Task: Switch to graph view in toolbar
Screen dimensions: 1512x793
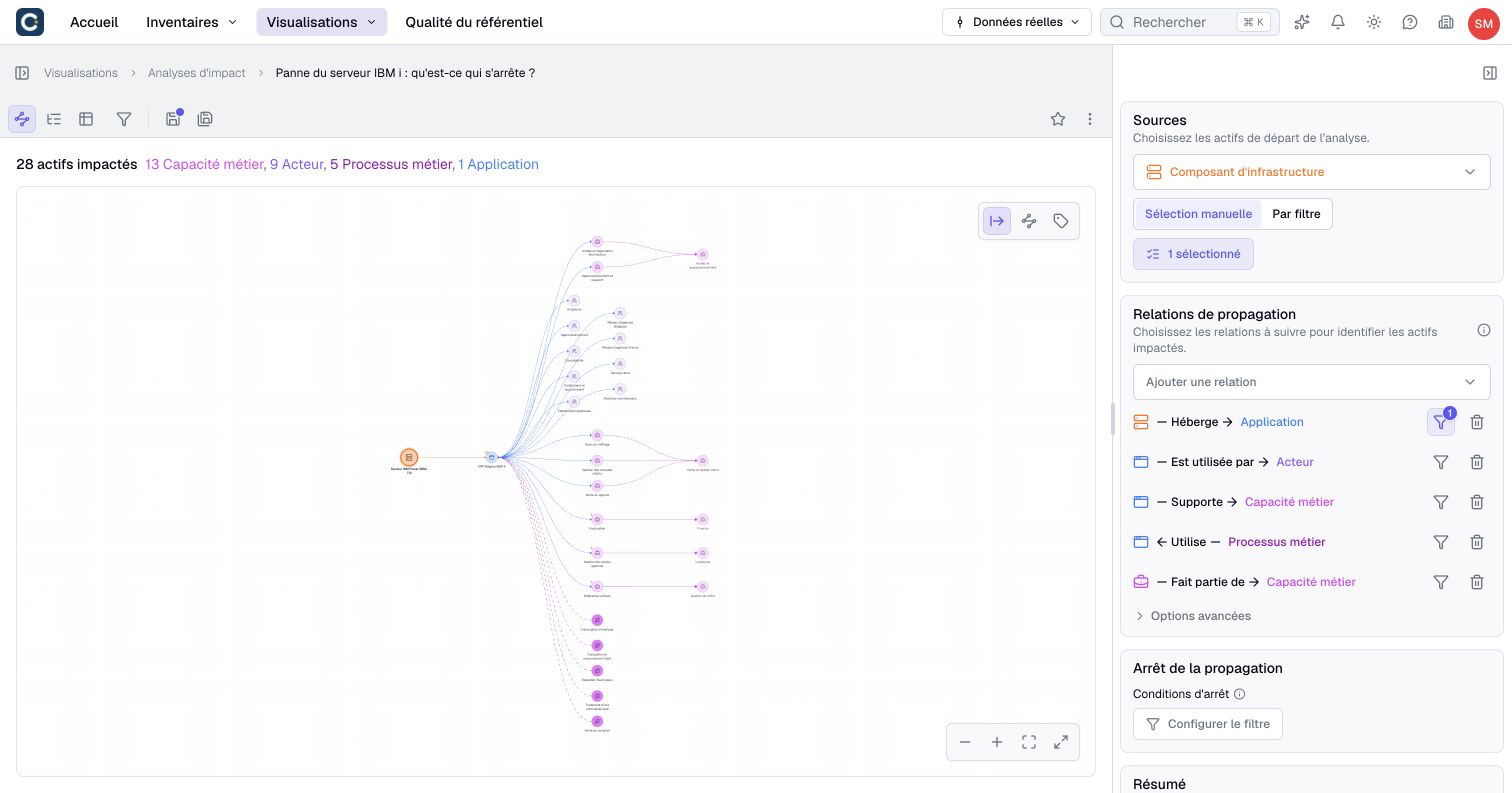Action: (22, 119)
